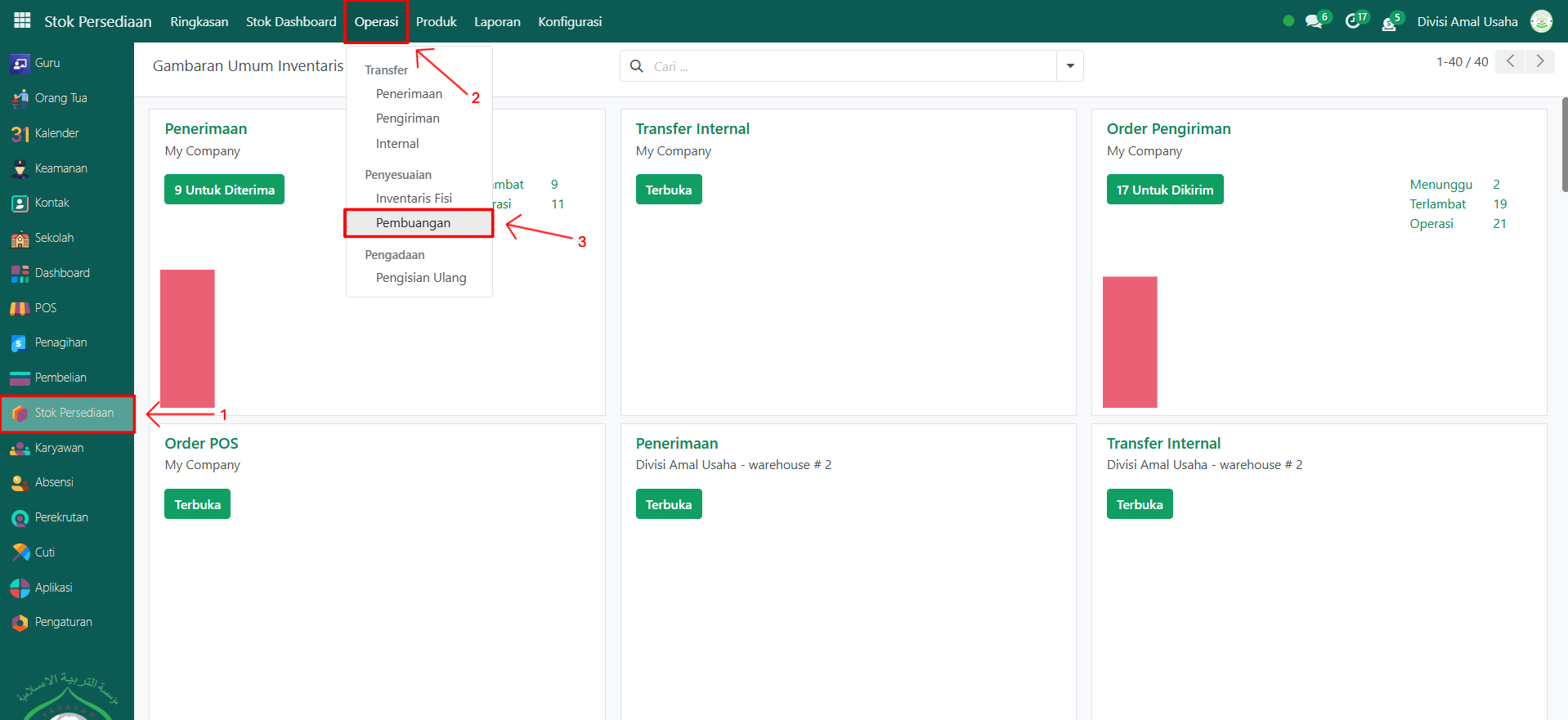Click the Terlambat link in Order Pengiriman
This screenshot has width=1568, height=720.
(x=1437, y=204)
